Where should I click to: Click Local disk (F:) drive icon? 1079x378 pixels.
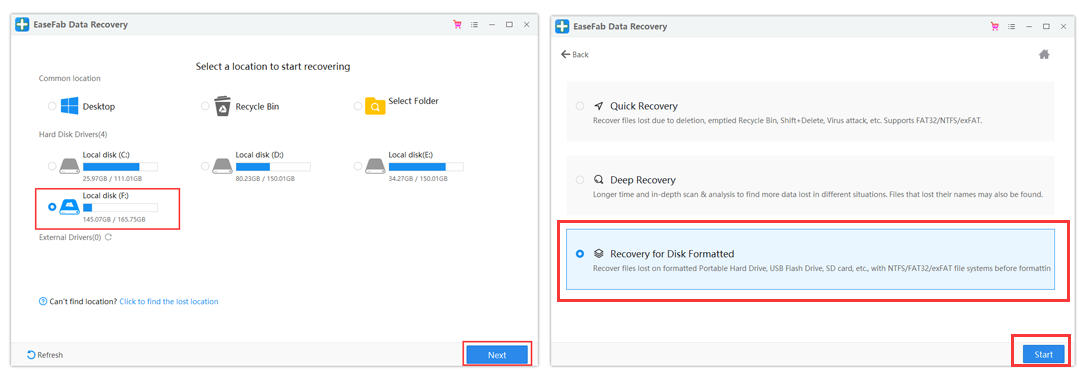coord(70,207)
